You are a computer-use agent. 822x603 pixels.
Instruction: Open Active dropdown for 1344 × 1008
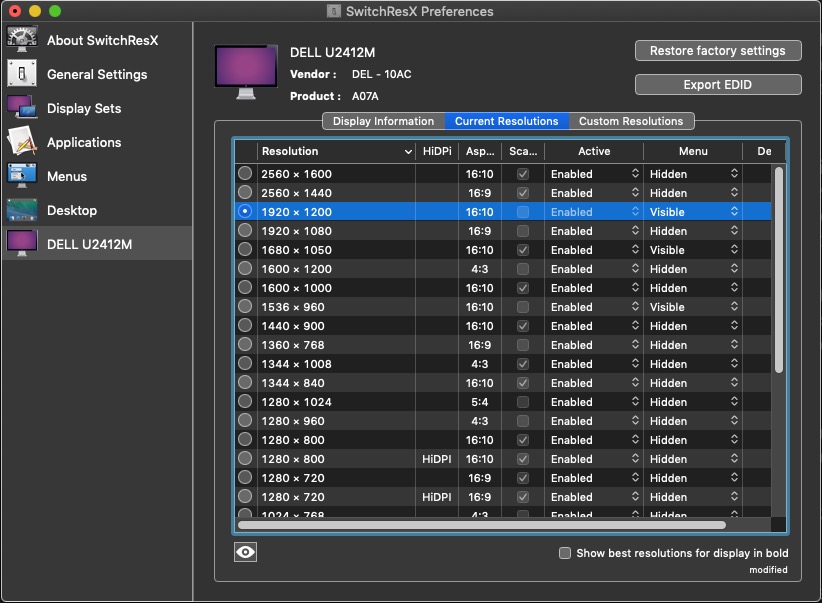tap(594, 364)
